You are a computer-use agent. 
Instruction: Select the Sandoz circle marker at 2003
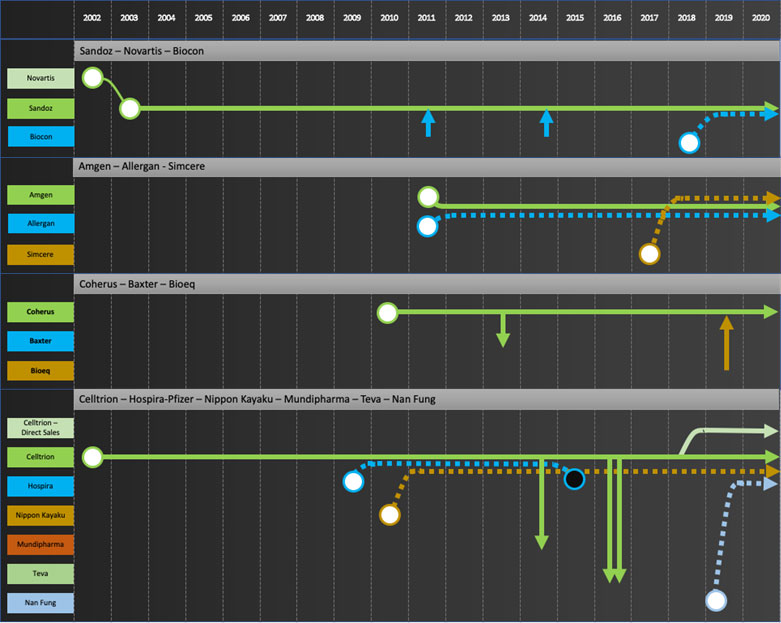(130, 109)
